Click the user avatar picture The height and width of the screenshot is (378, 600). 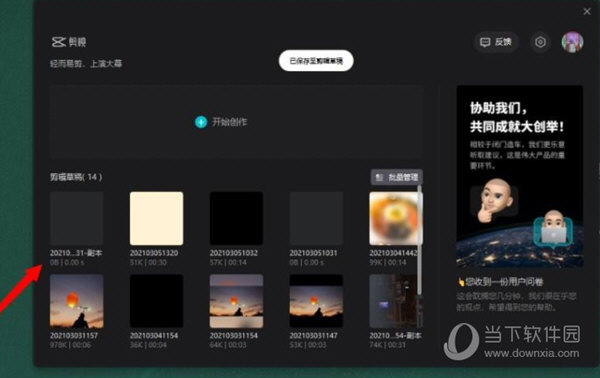(572, 42)
